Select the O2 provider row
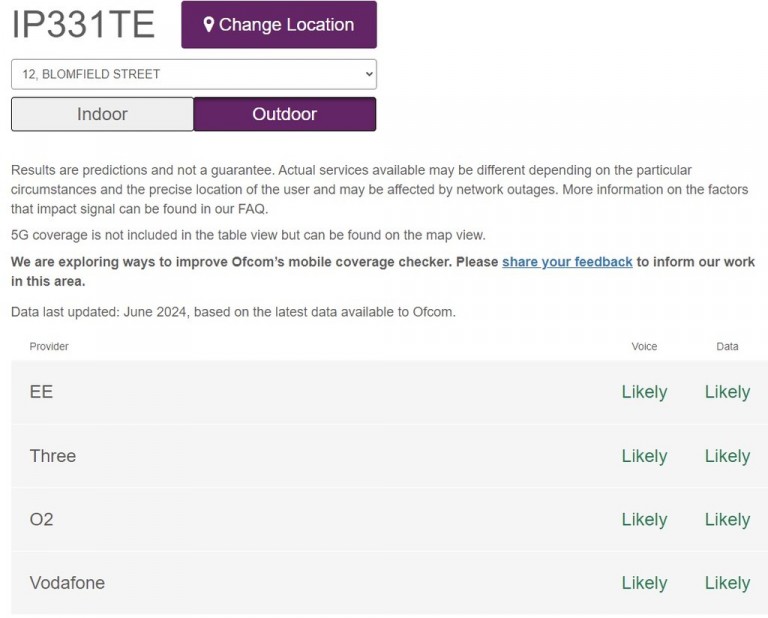Image resolution: width=768 pixels, height=618 pixels. (389, 519)
